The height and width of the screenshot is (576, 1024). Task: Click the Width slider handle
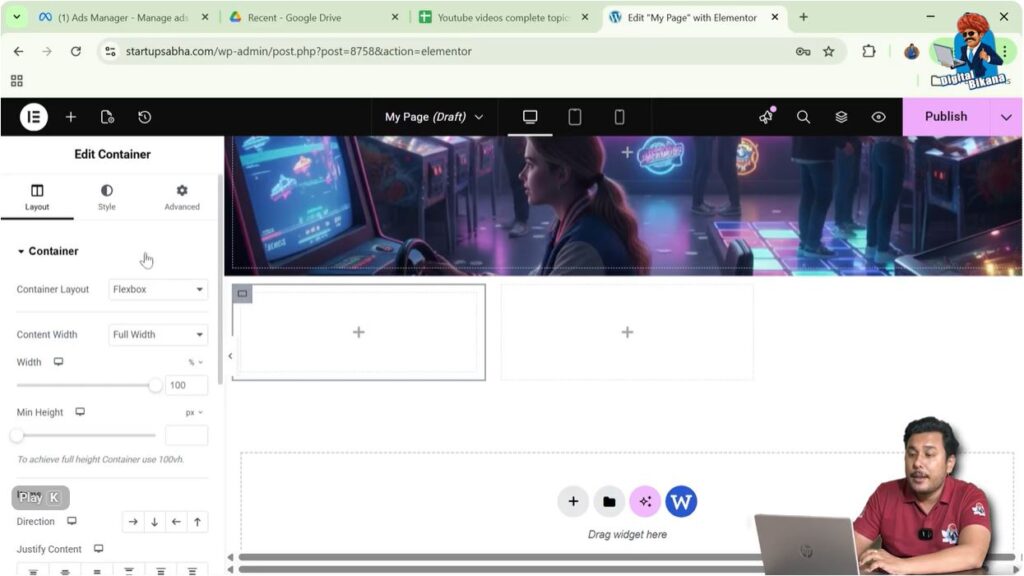tap(155, 385)
